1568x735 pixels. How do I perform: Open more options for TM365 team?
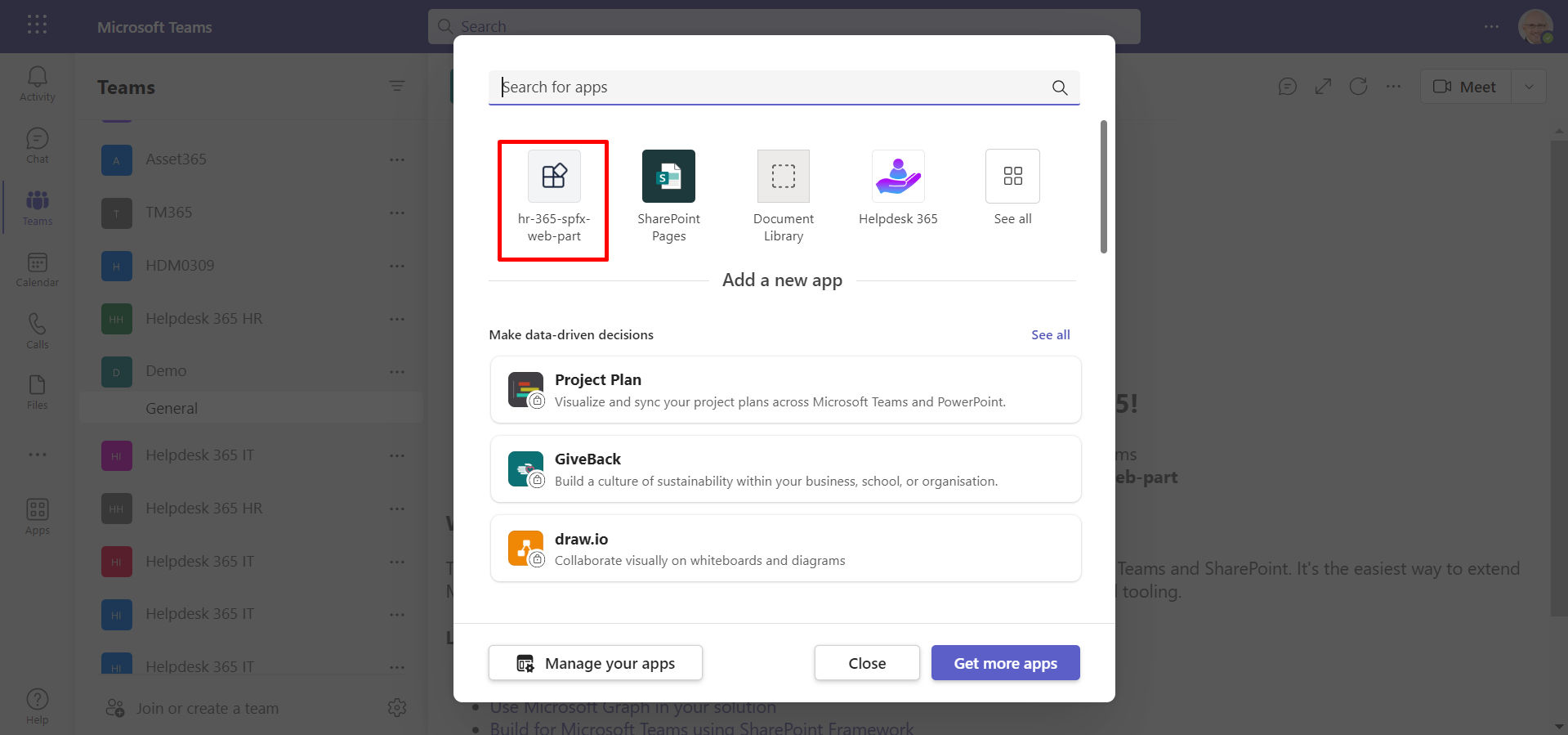pyautogui.click(x=397, y=213)
